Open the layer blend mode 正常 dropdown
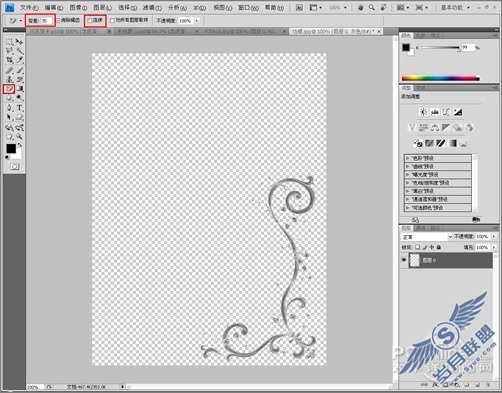 [427, 237]
